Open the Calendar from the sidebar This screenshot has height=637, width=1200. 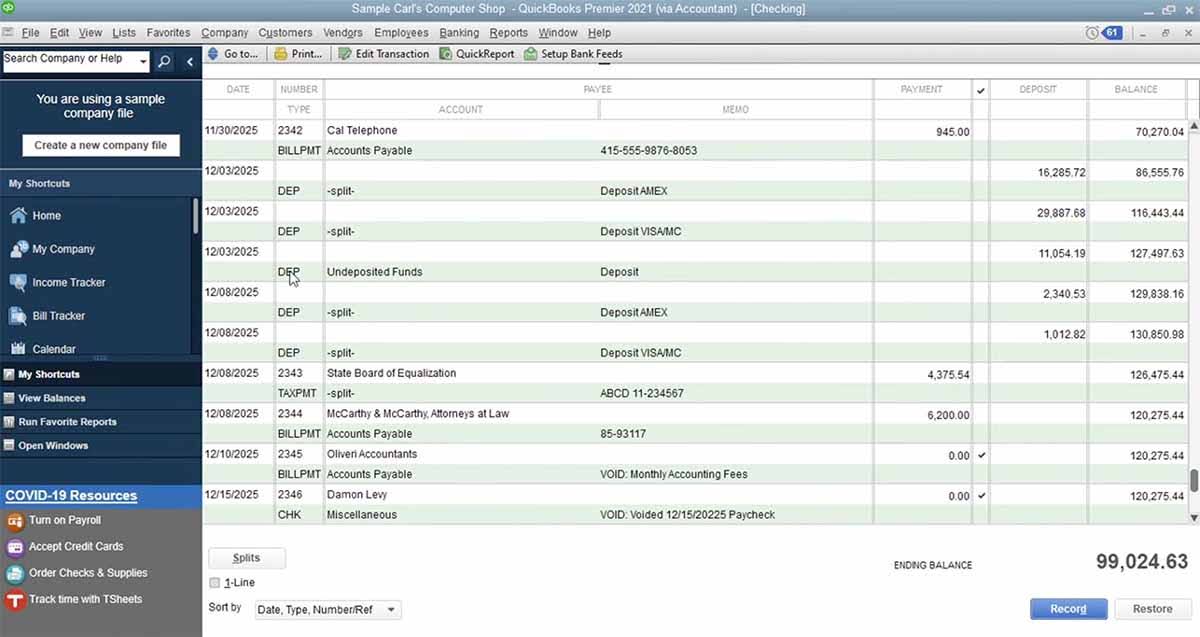(50, 349)
